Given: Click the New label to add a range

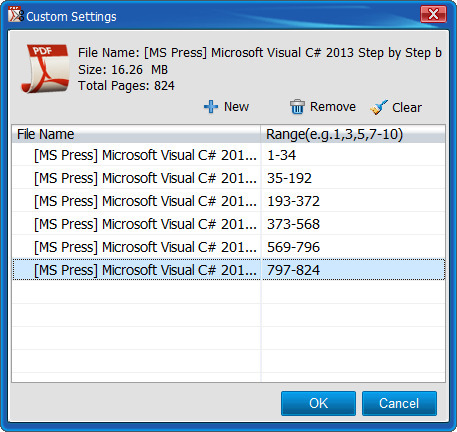Looking at the screenshot, I should [x=236, y=107].
